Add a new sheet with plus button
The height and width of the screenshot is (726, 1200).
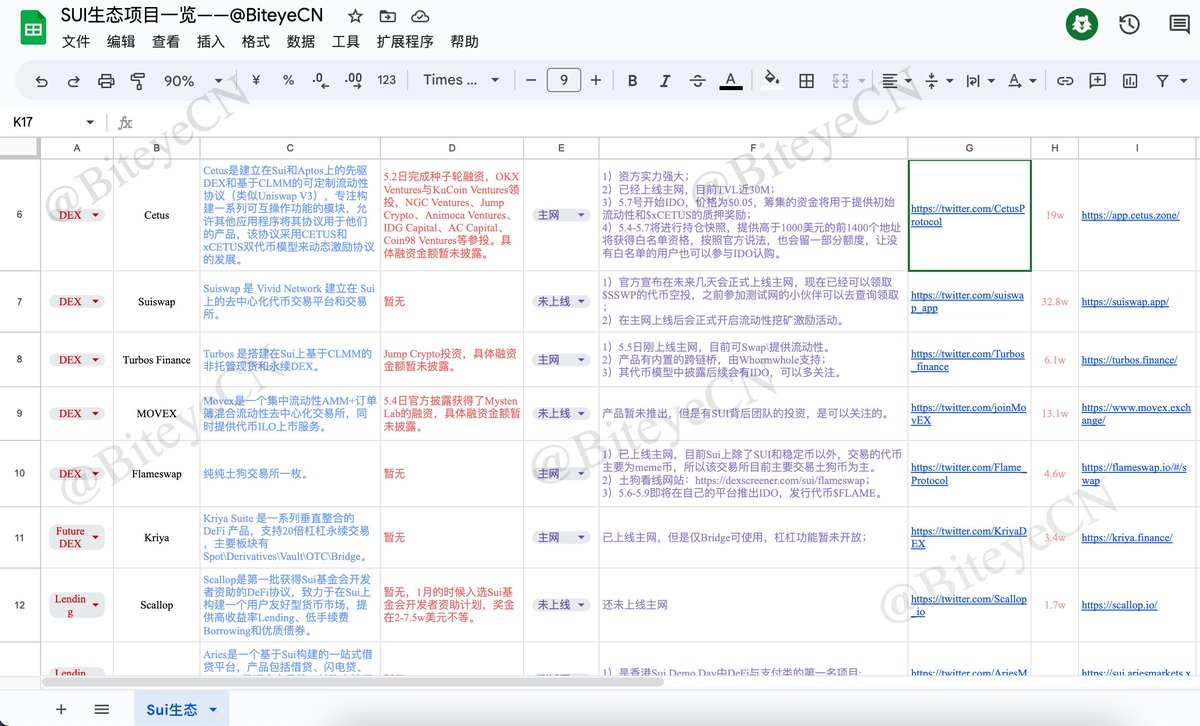pyautogui.click(x=61, y=709)
